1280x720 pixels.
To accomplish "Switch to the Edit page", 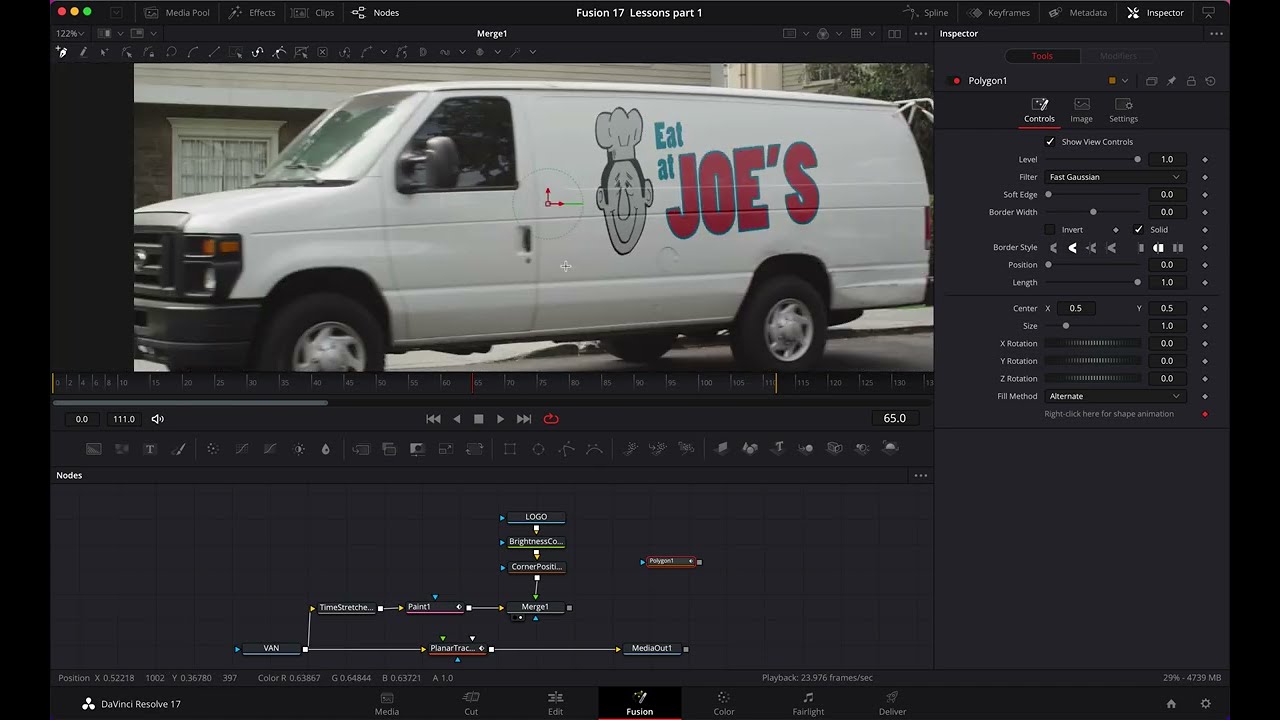I will pyautogui.click(x=555, y=703).
